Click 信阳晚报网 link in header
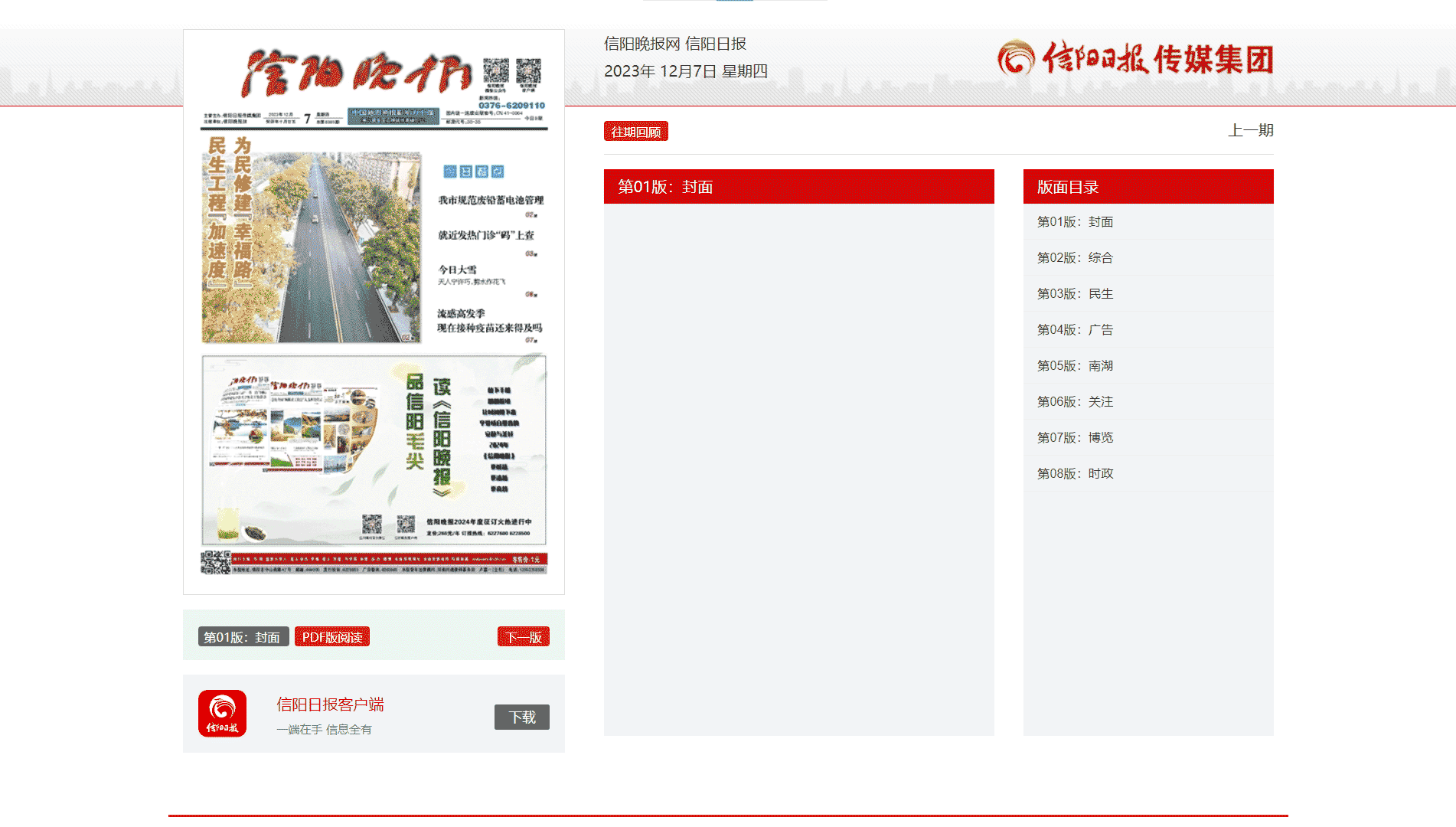 point(641,44)
